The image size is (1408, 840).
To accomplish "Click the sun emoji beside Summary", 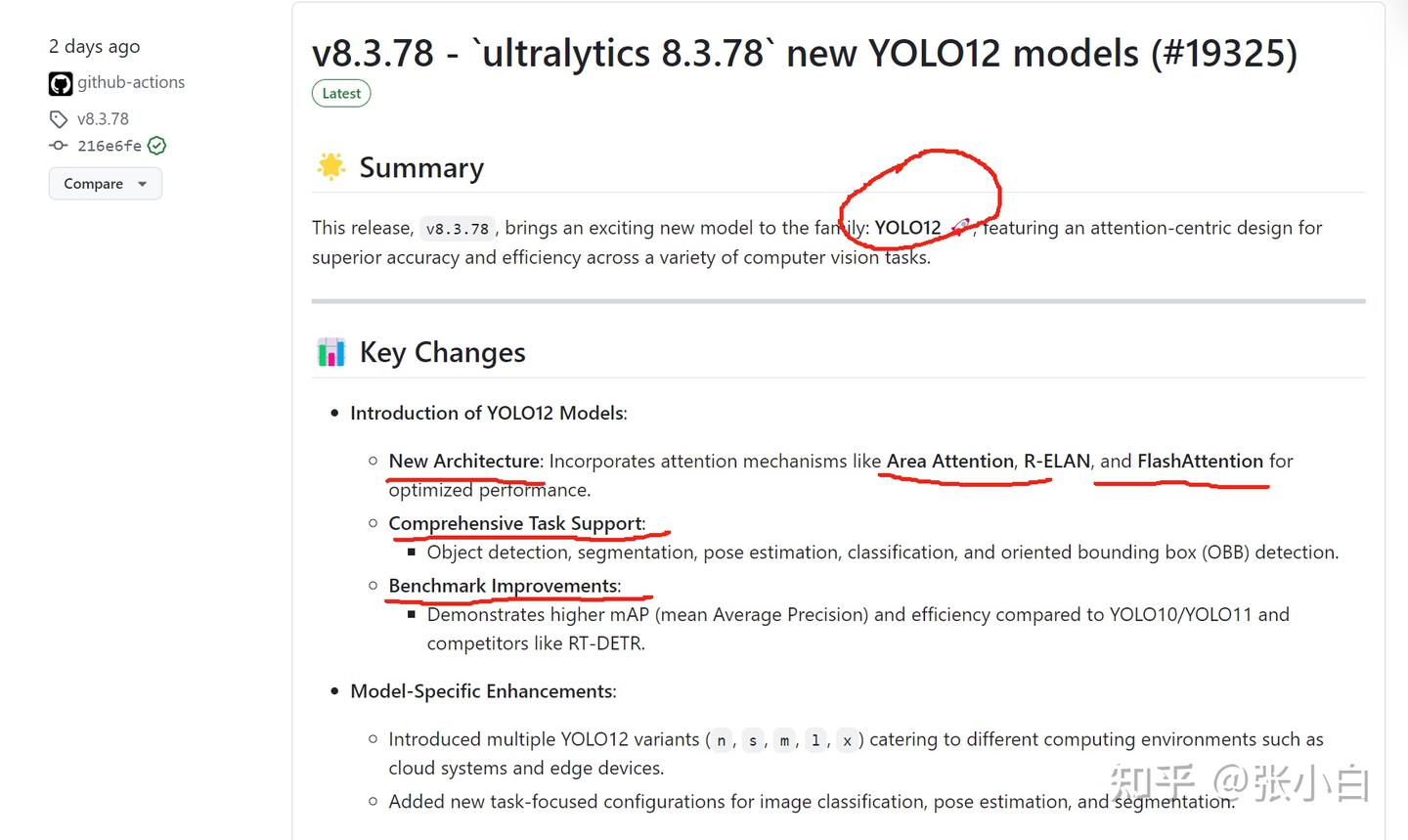I will [330, 167].
